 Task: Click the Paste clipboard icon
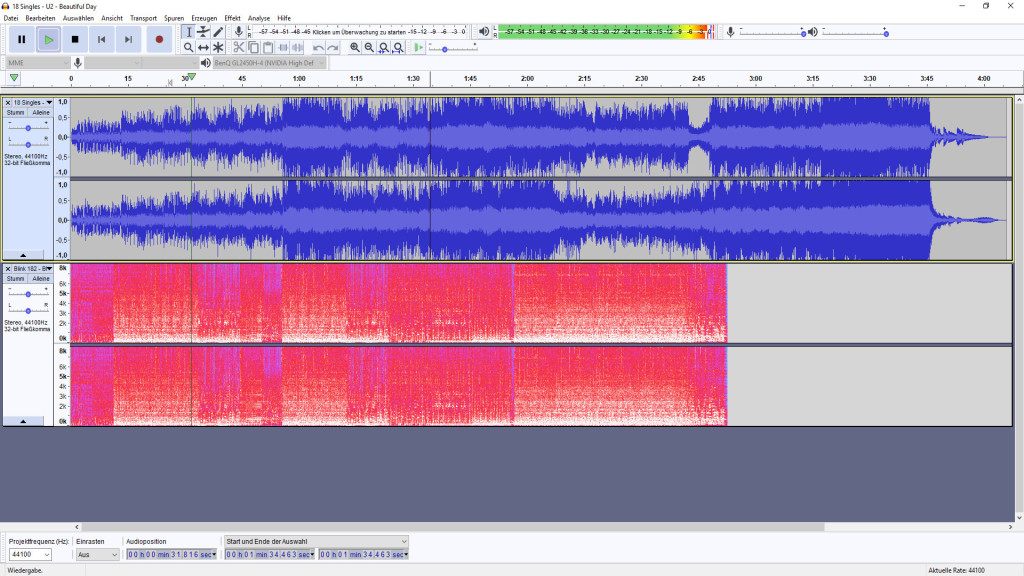coord(267,47)
